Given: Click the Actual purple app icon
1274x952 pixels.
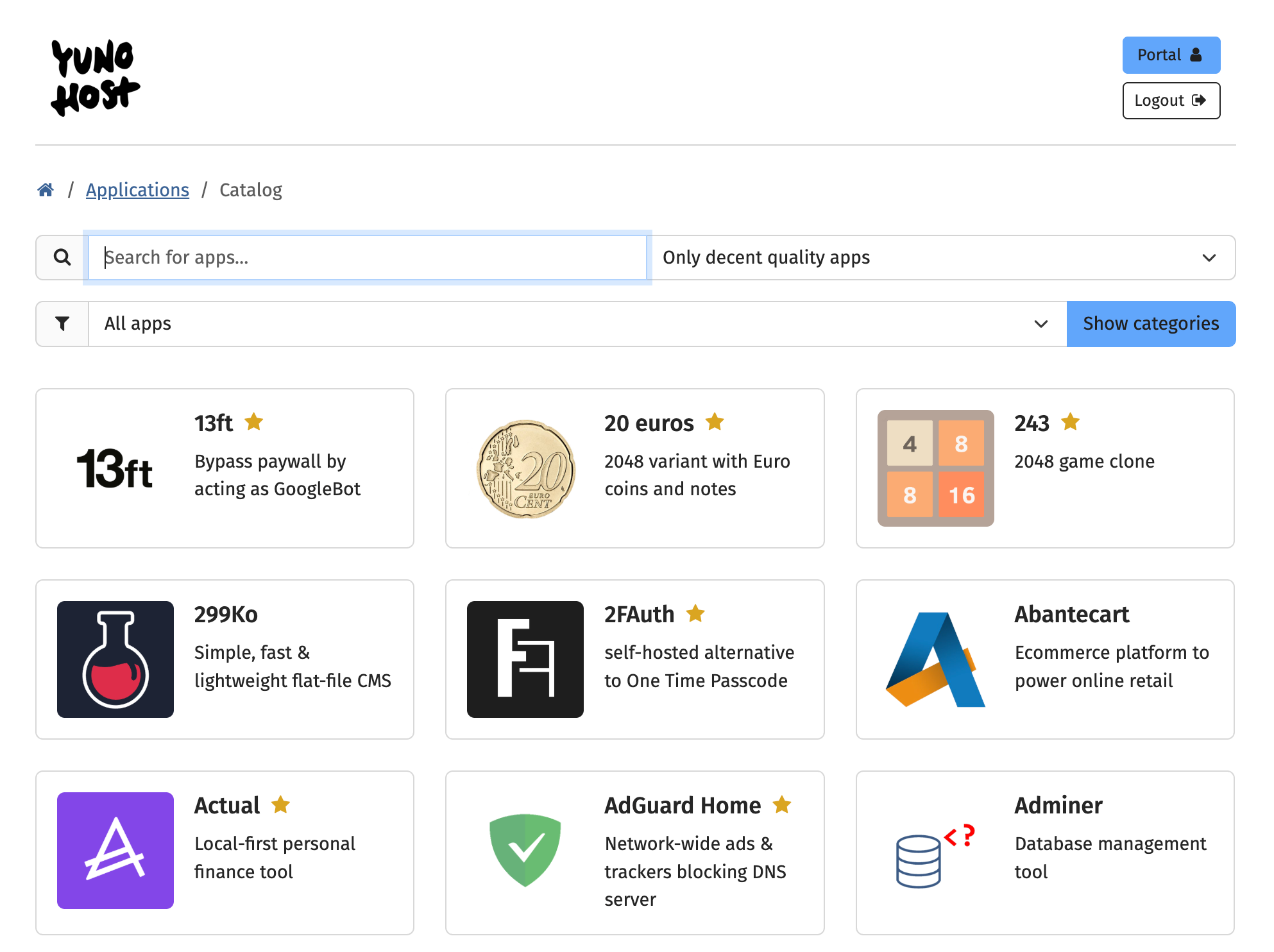Looking at the screenshot, I should pyautogui.click(x=115, y=851).
